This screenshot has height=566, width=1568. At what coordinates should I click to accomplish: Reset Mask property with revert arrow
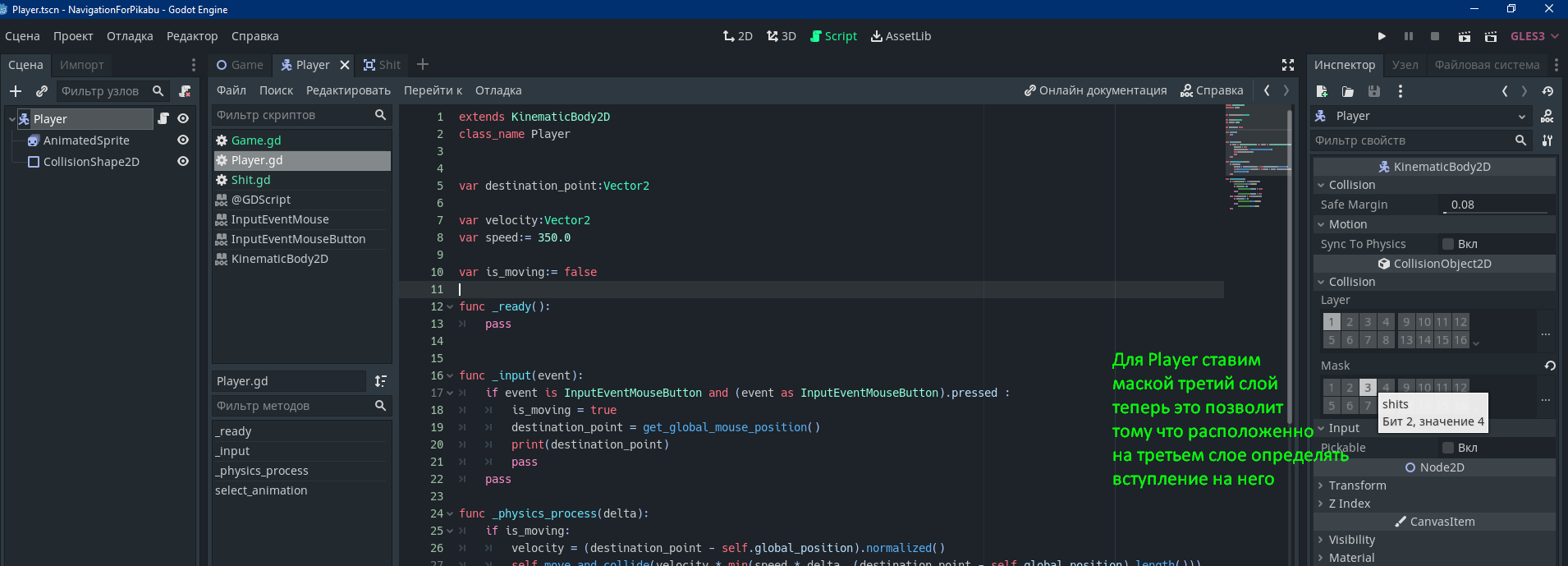(1549, 366)
